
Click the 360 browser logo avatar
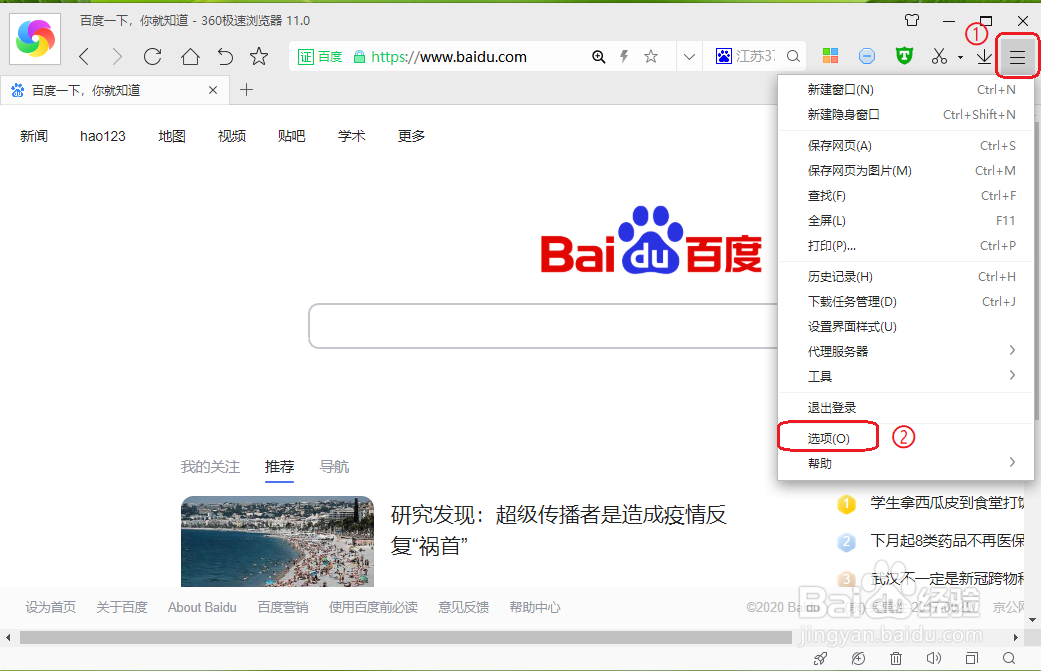point(35,38)
